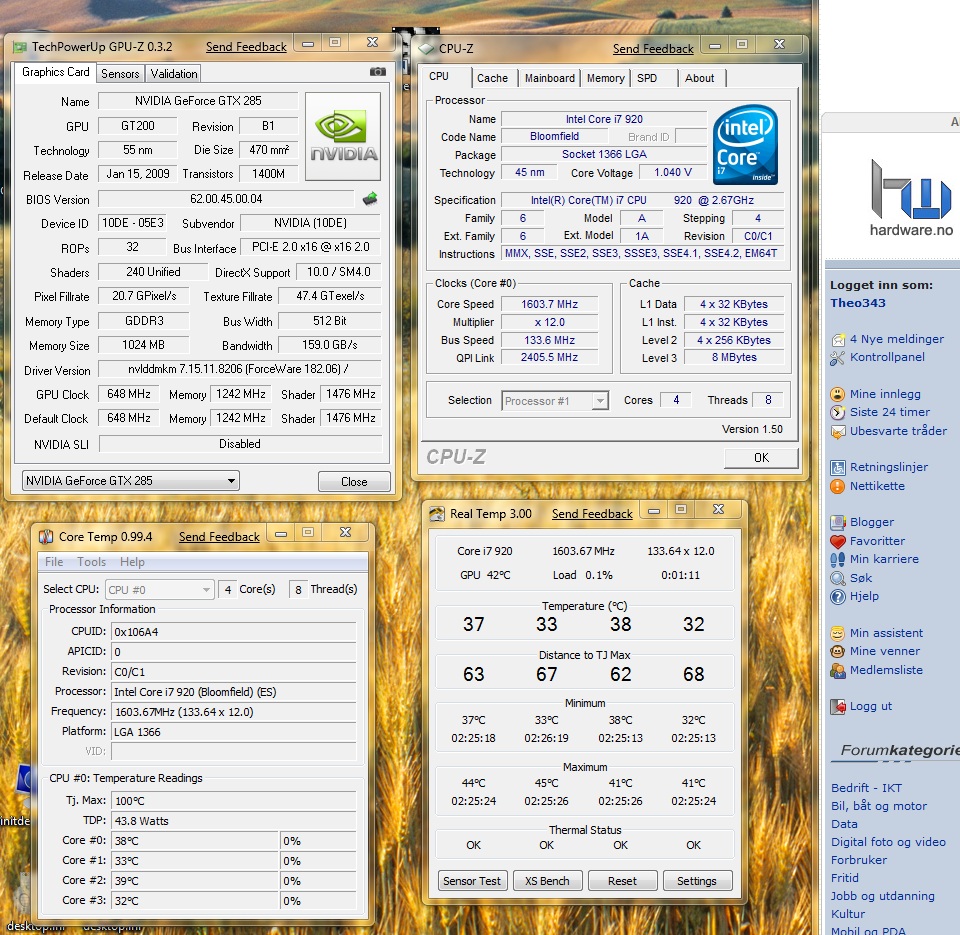Click the icon beside Blogger
The image size is (960, 935).
coord(838,522)
